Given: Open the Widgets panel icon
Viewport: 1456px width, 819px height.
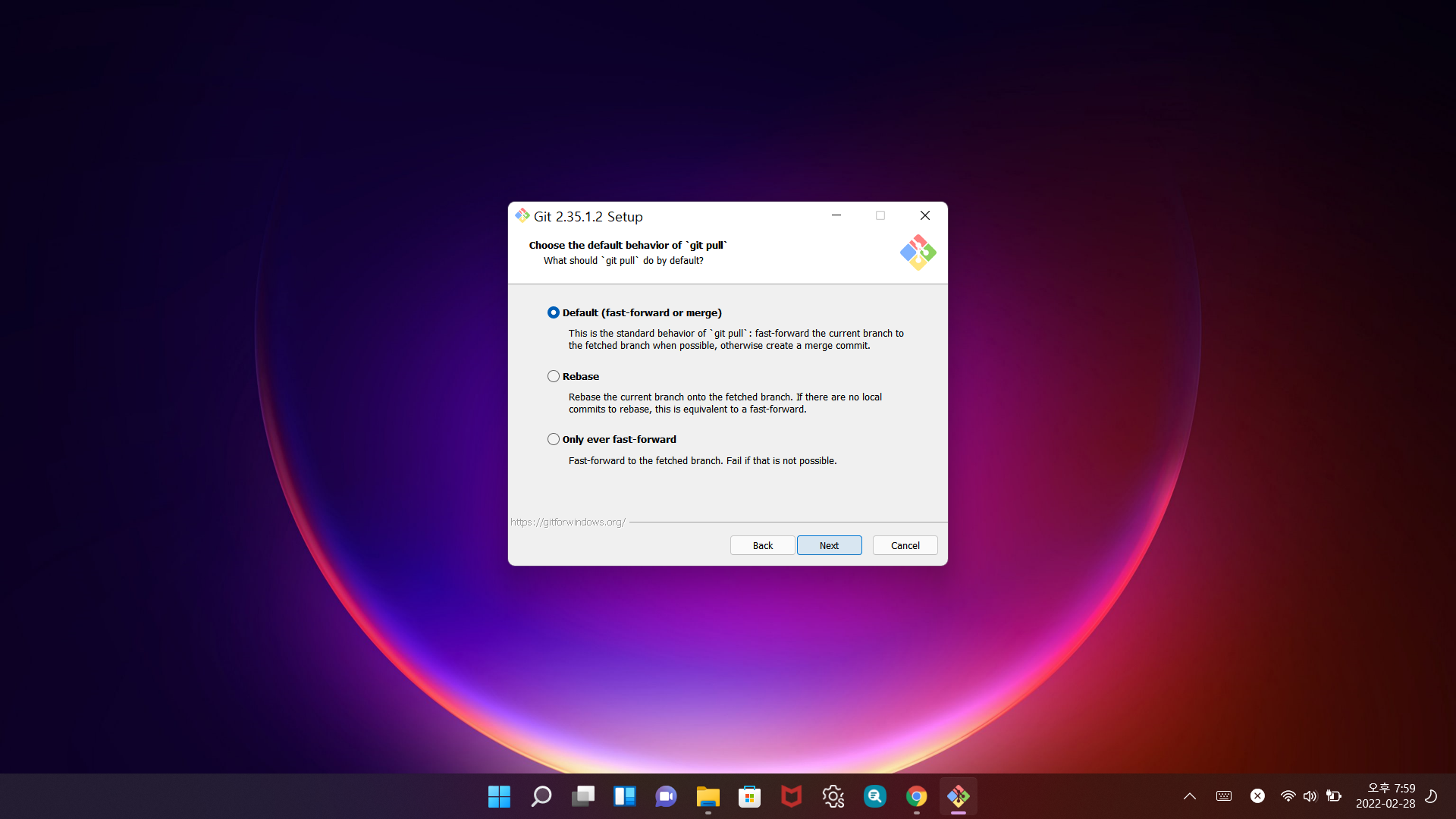Looking at the screenshot, I should (x=624, y=796).
